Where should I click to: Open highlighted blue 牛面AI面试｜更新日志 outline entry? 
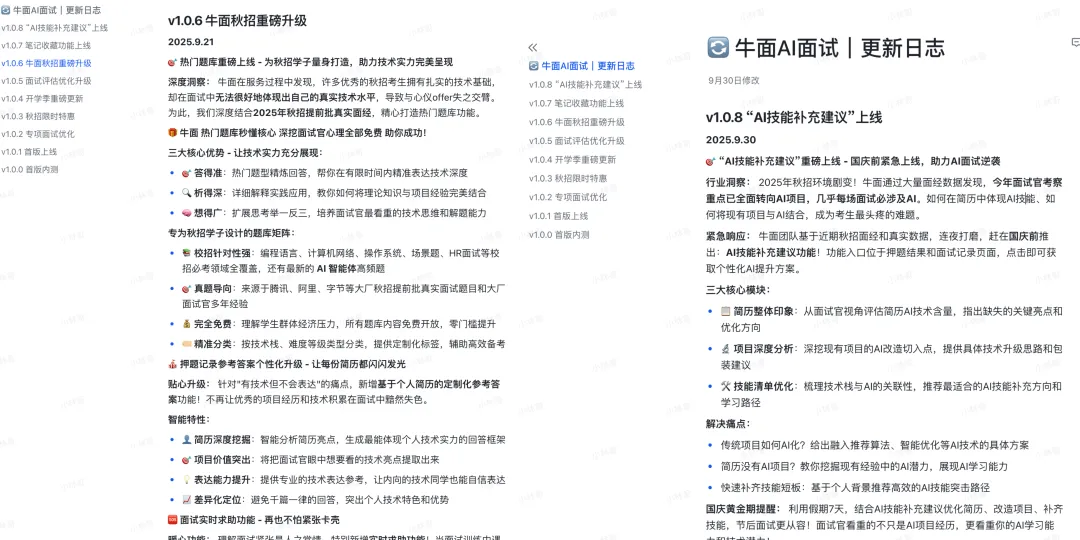(581, 66)
